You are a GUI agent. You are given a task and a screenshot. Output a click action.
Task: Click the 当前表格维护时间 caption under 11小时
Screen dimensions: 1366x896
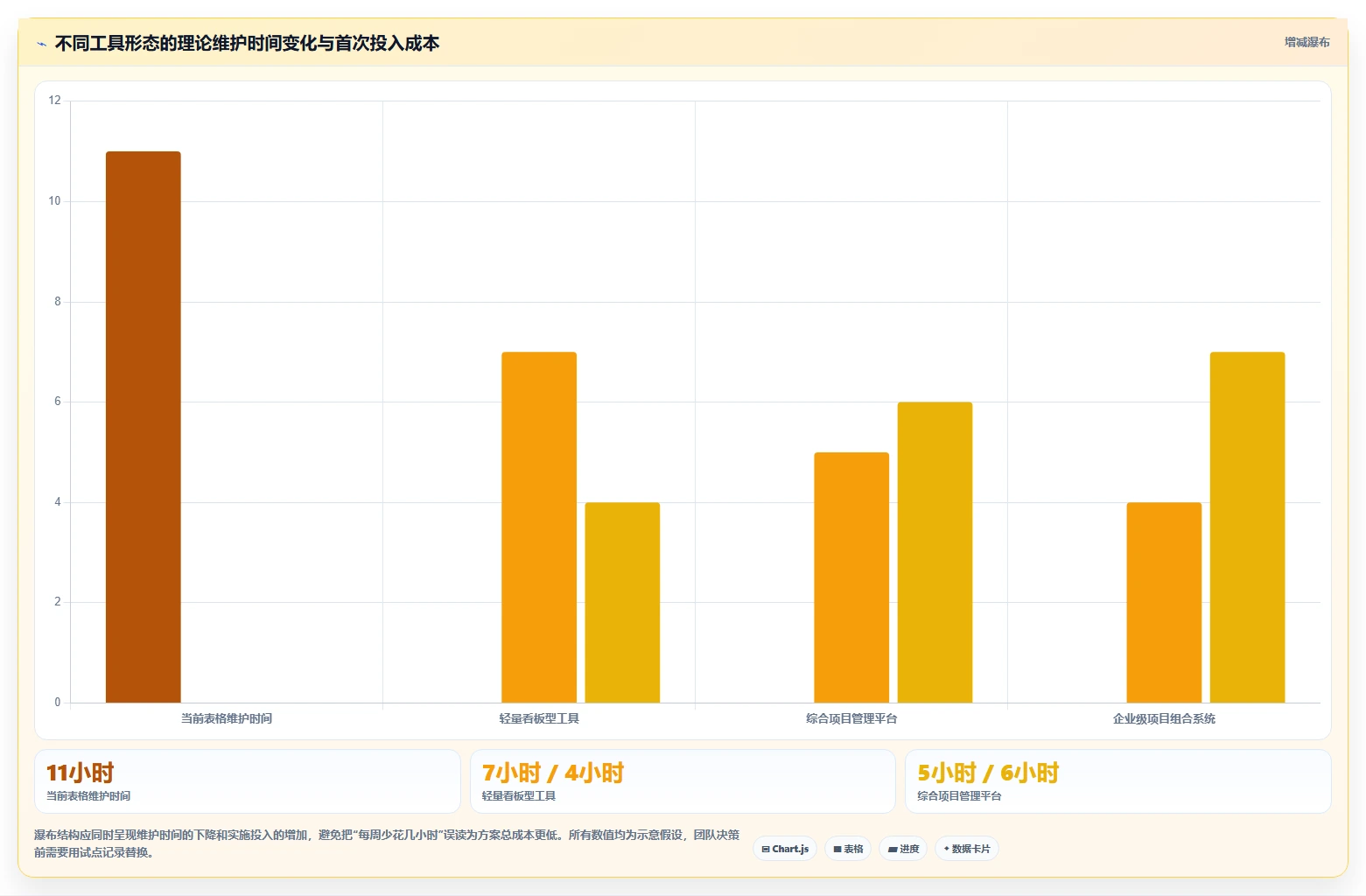88,796
